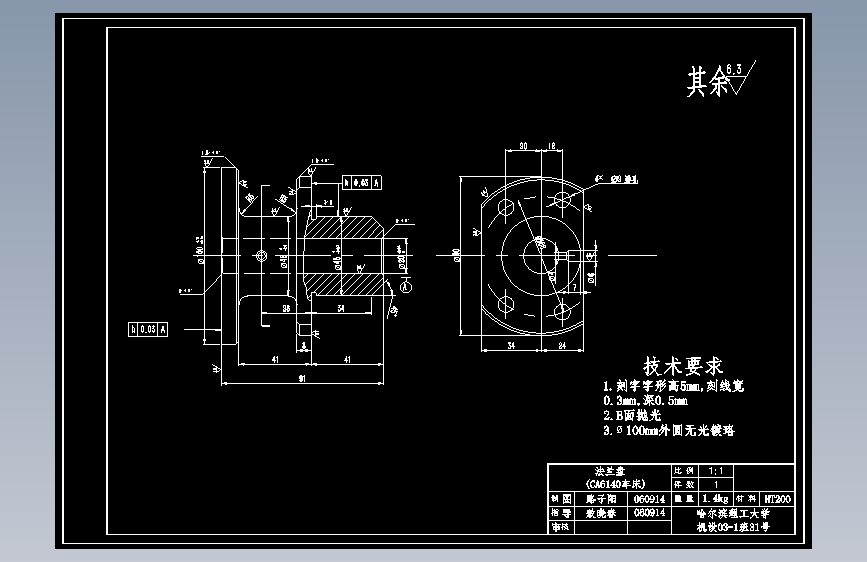Select the material value HT200

[x=777, y=498]
